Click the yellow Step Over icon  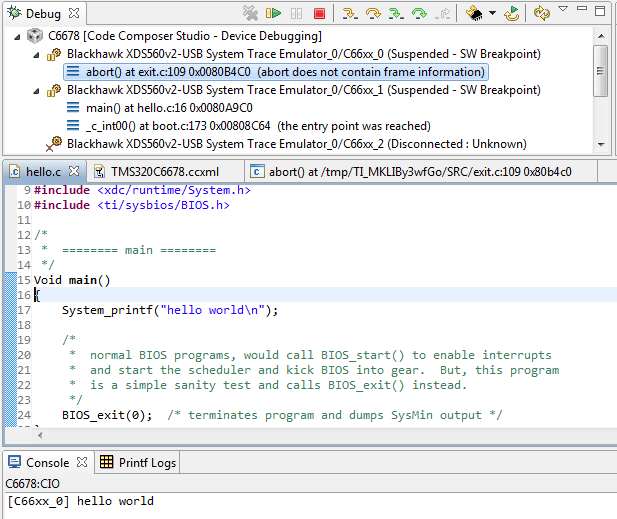(x=373, y=13)
